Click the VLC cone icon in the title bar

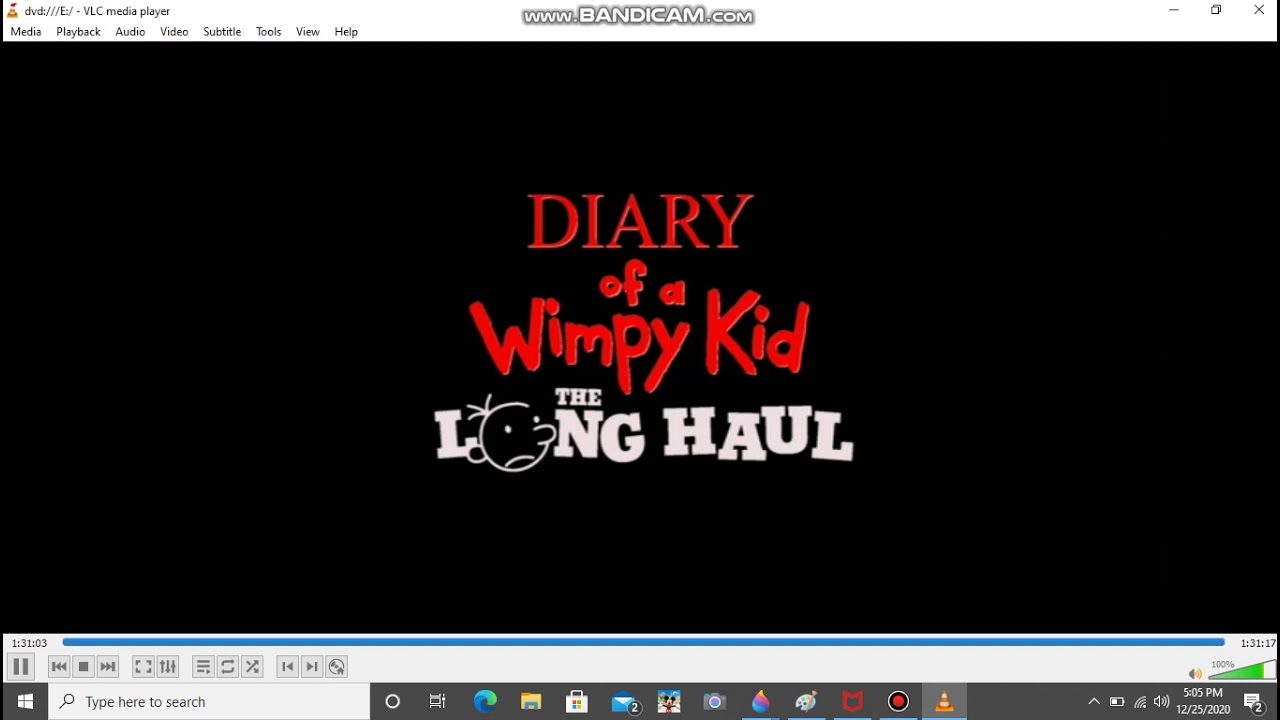(x=12, y=11)
